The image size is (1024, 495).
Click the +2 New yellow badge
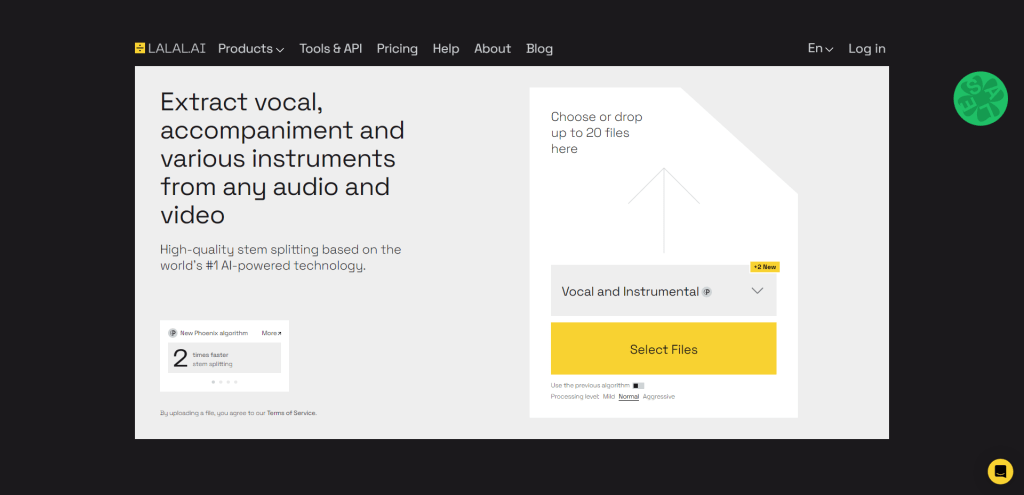click(x=765, y=267)
